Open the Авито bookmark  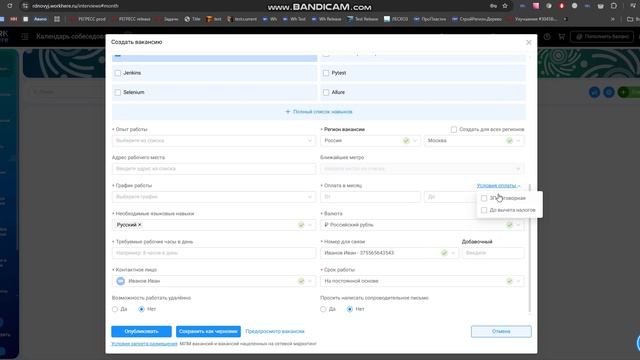coord(40,19)
